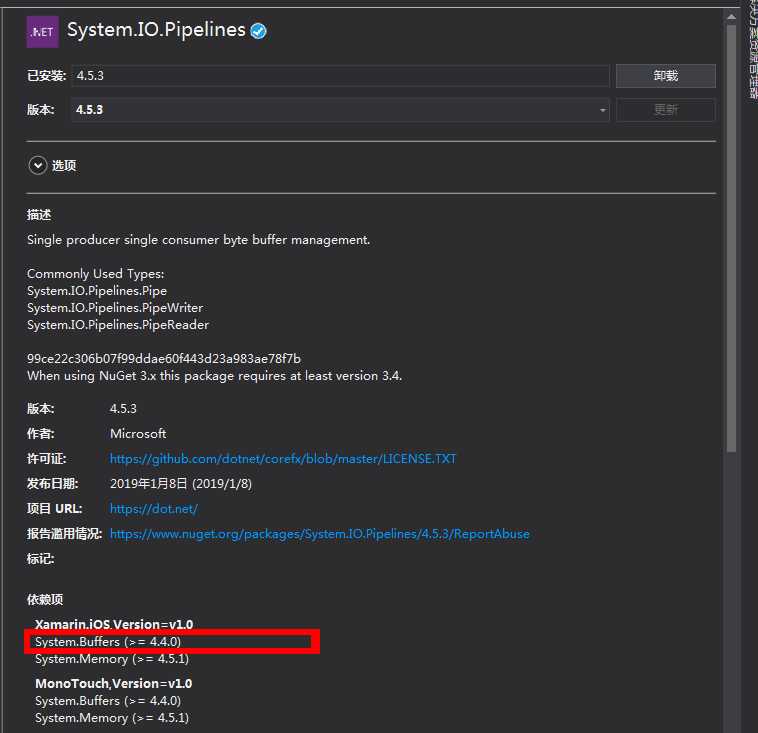Click the System.IO.Pipelines package title
Image resolution: width=758 pixels, height=733 pixels.
(x=156, y=30)
